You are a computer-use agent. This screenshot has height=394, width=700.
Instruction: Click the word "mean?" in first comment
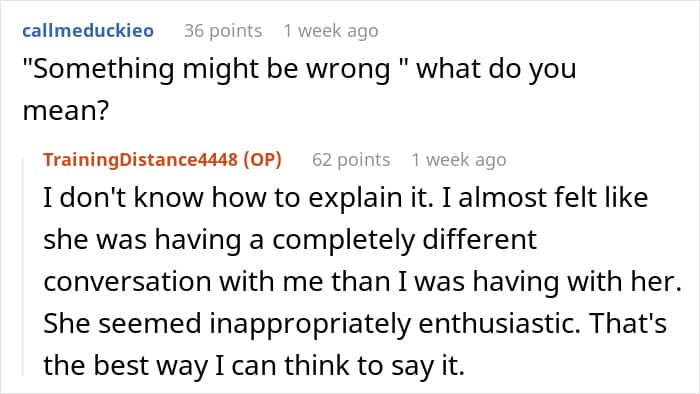click(x=66, y=111)
